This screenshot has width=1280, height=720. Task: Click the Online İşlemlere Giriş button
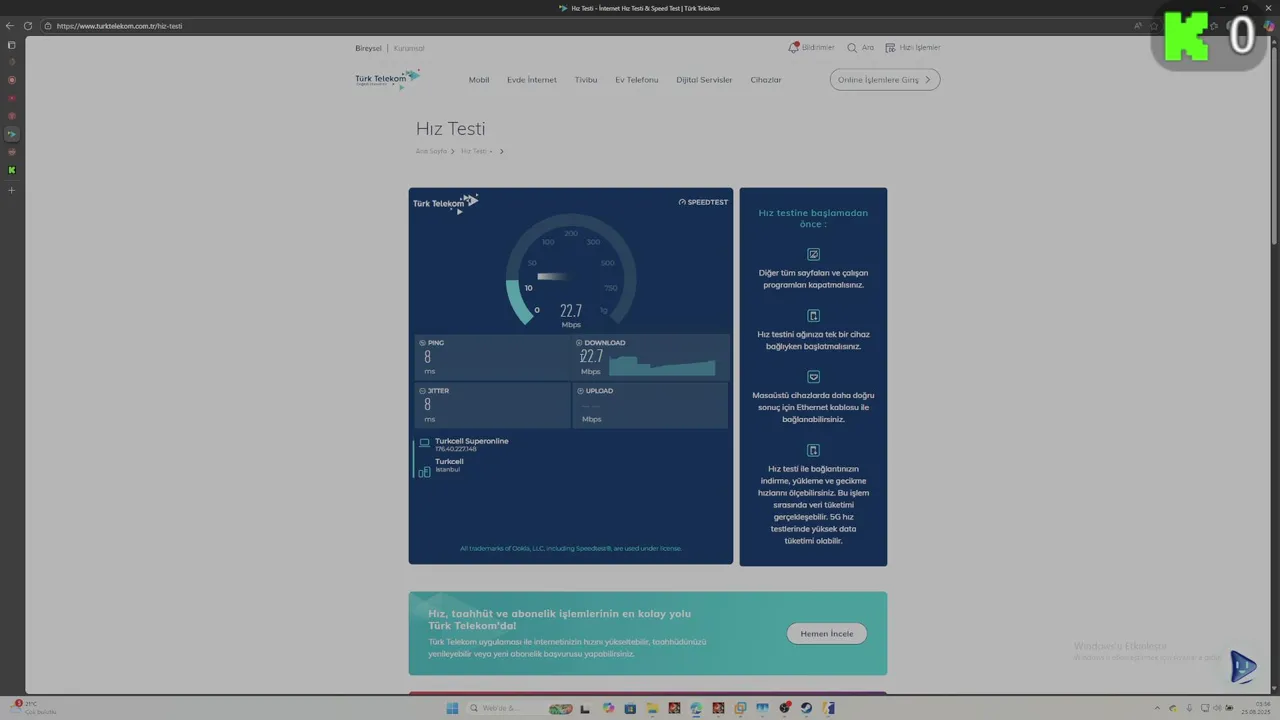coord(885,80)
